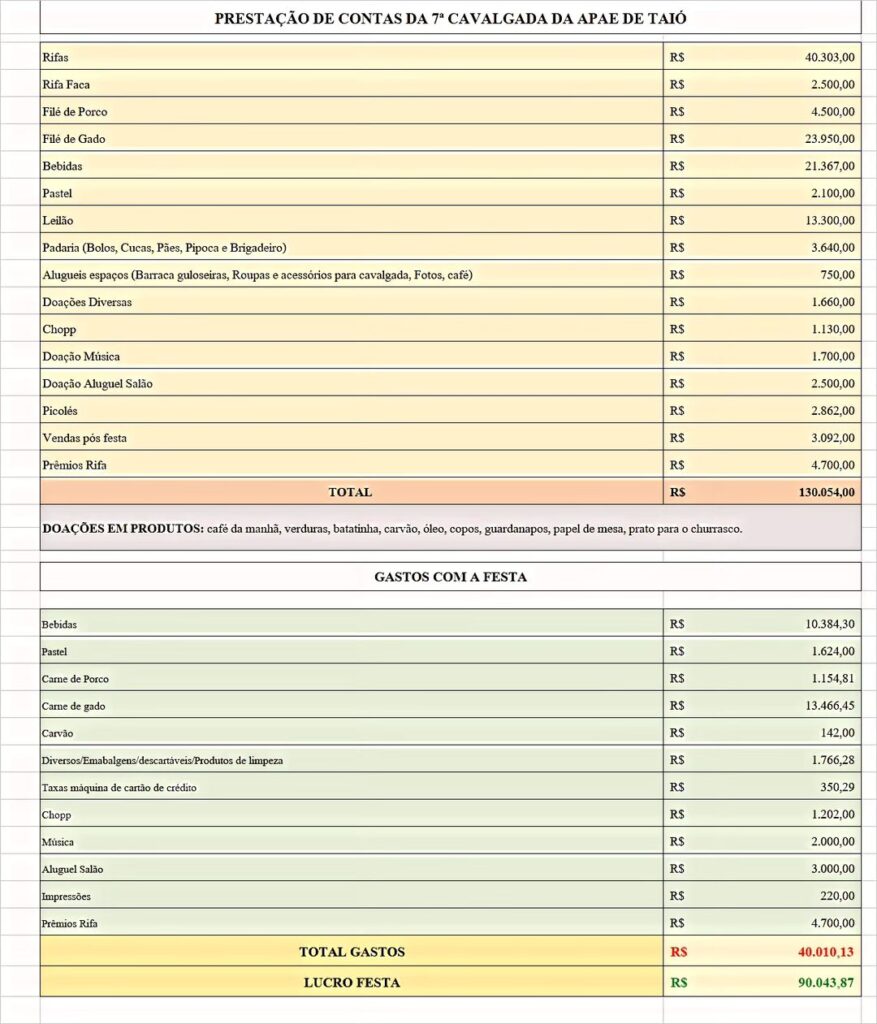
Task: Select the TOTAL income cell 130.054,00
Action: [x=762, y=492]
